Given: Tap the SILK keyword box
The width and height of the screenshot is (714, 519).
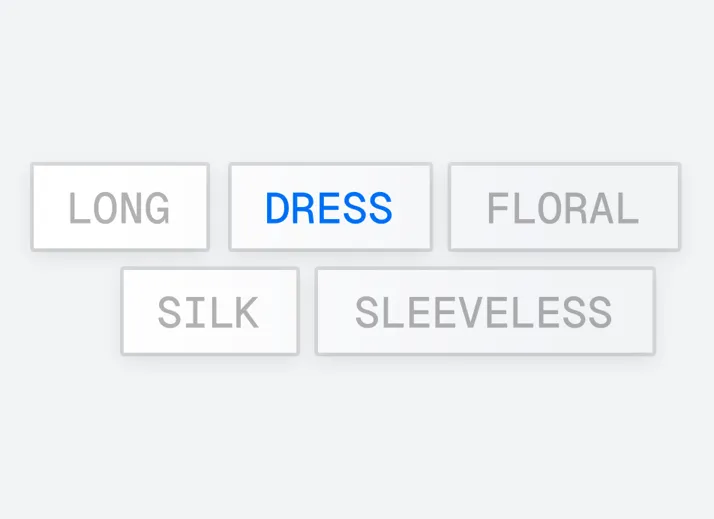Looking at the screenshot, I should 209,311.
